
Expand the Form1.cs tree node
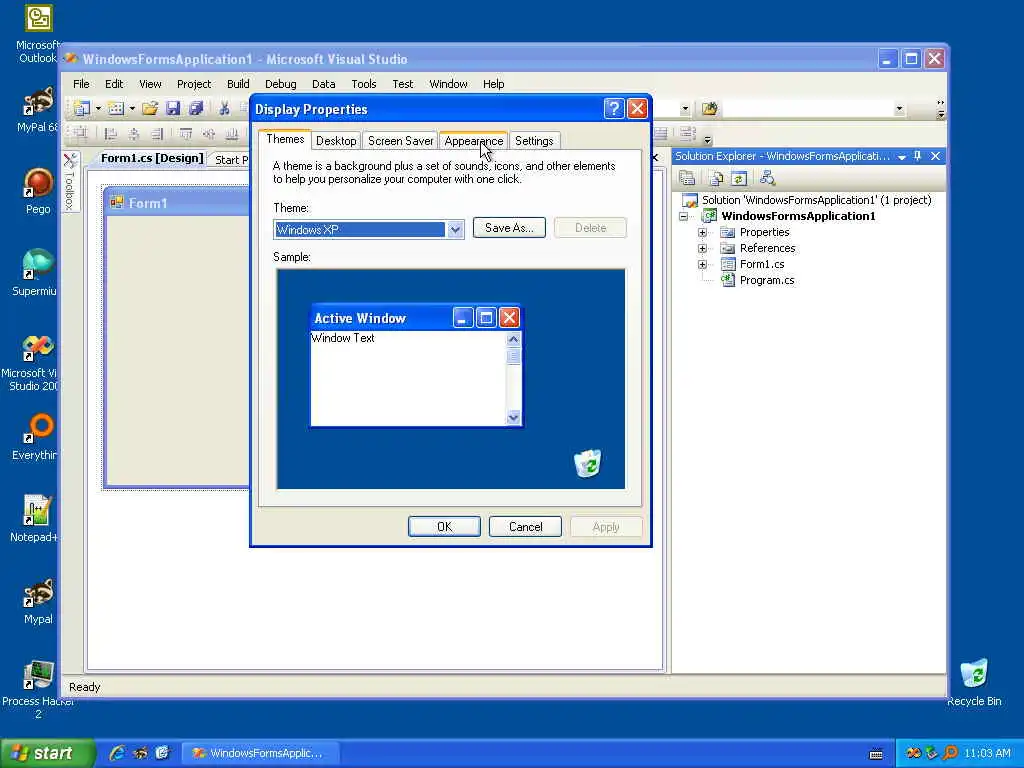[x=702, y=264]
